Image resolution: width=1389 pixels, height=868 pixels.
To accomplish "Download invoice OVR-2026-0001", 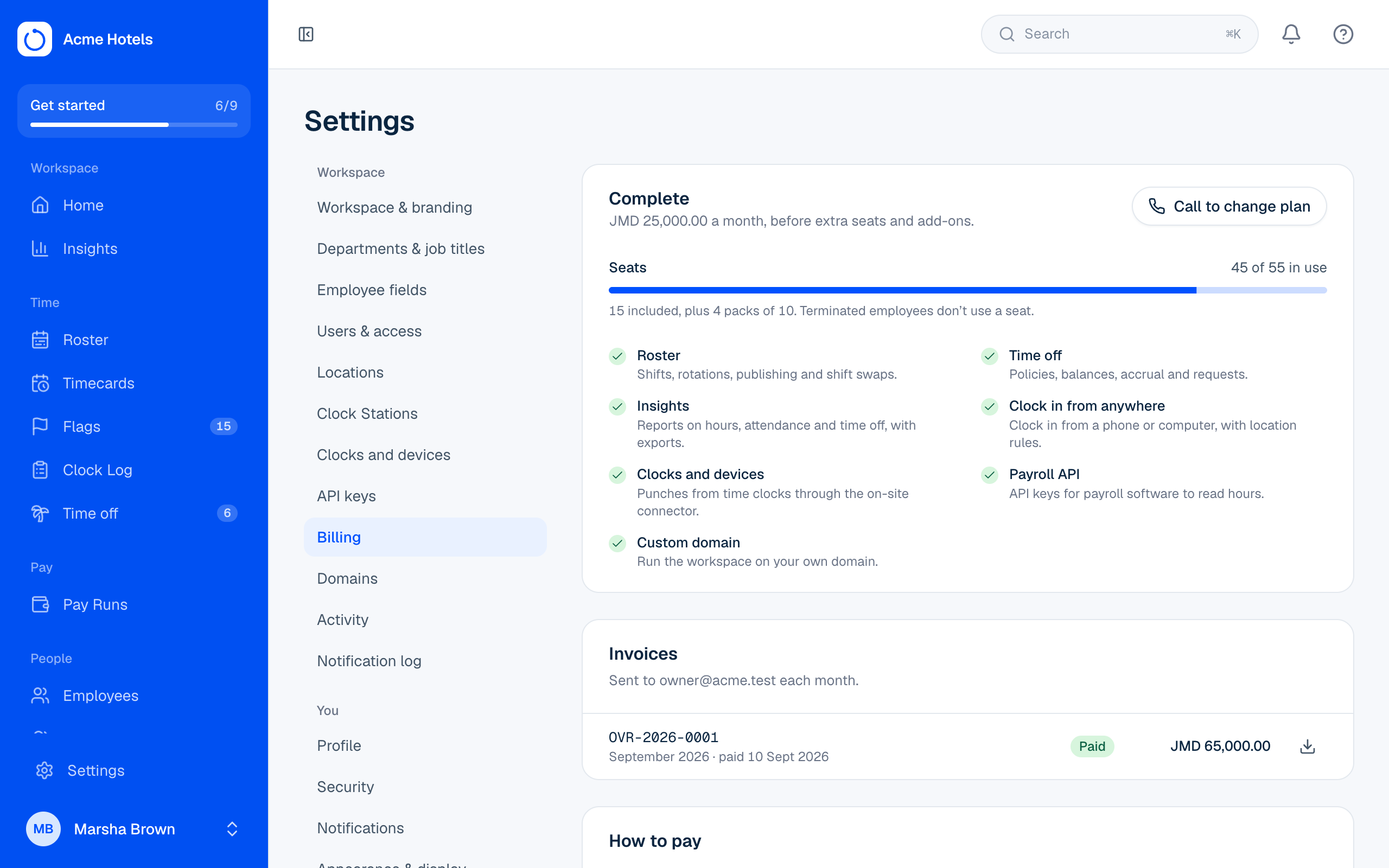I will click(1308, 746).
